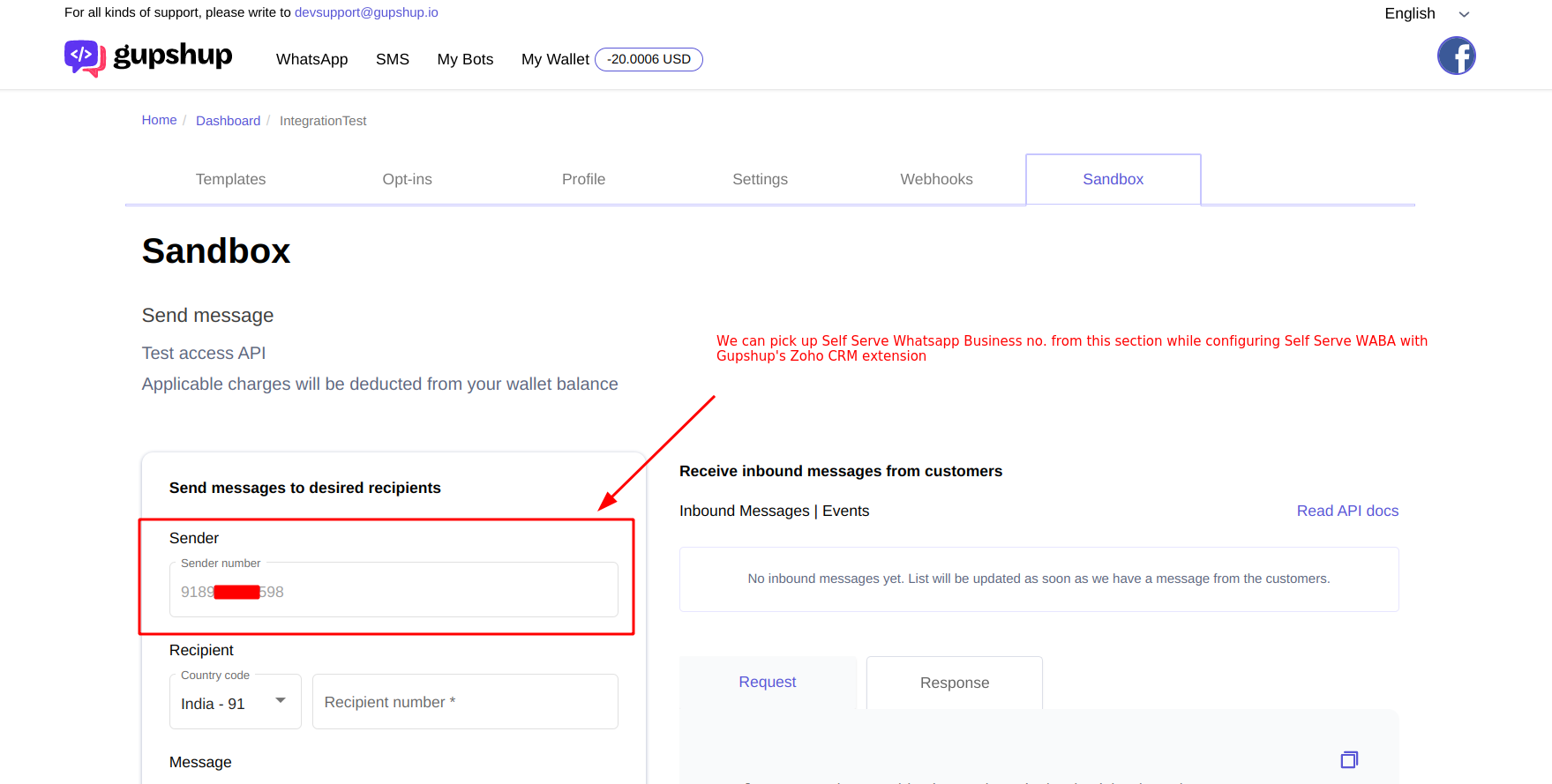Viewport: 1552px width, 784px height.
Task: Focus the Recipient number field
Action: pos(465,702)
